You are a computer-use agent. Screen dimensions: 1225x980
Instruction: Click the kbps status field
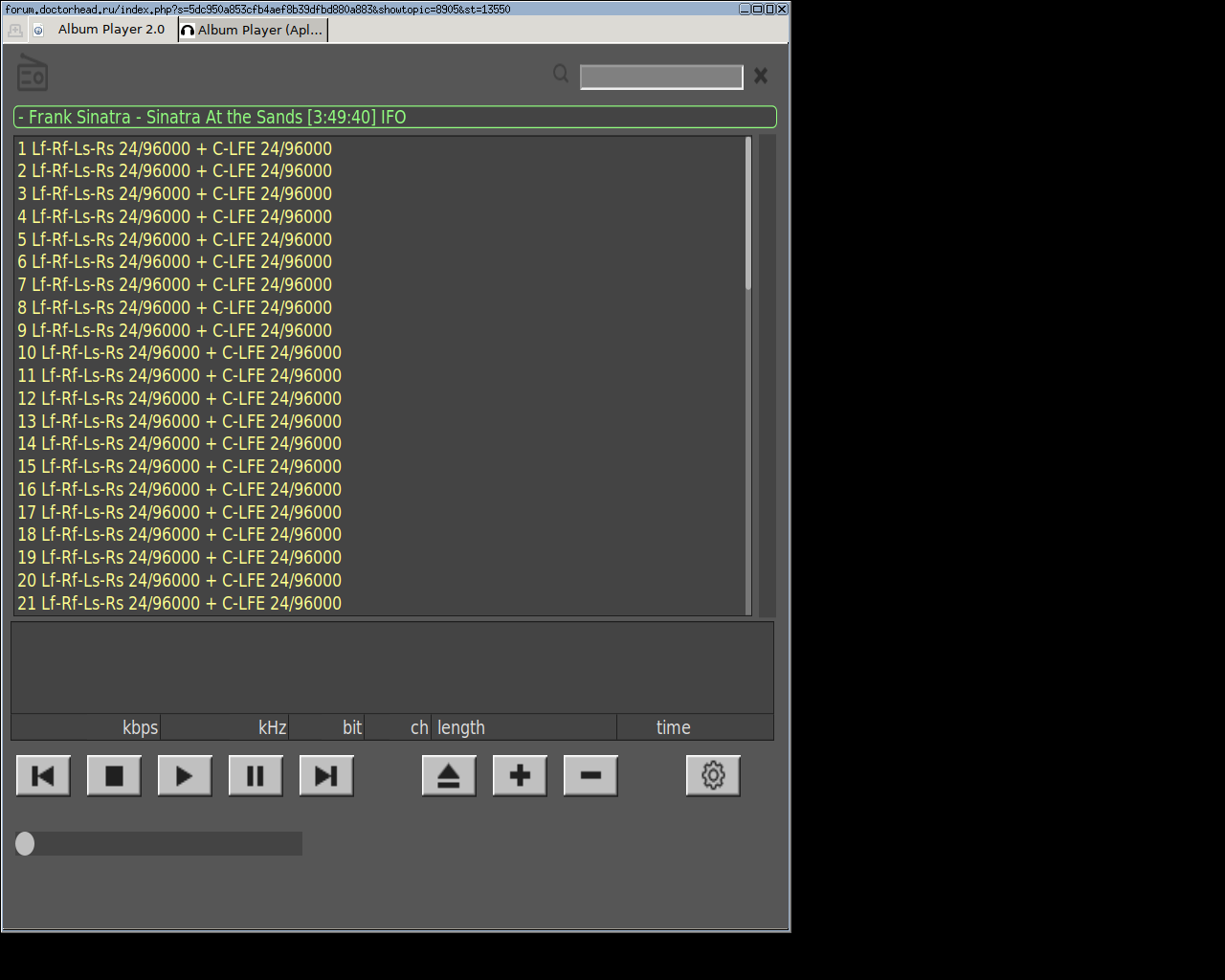tap(86, 727)
